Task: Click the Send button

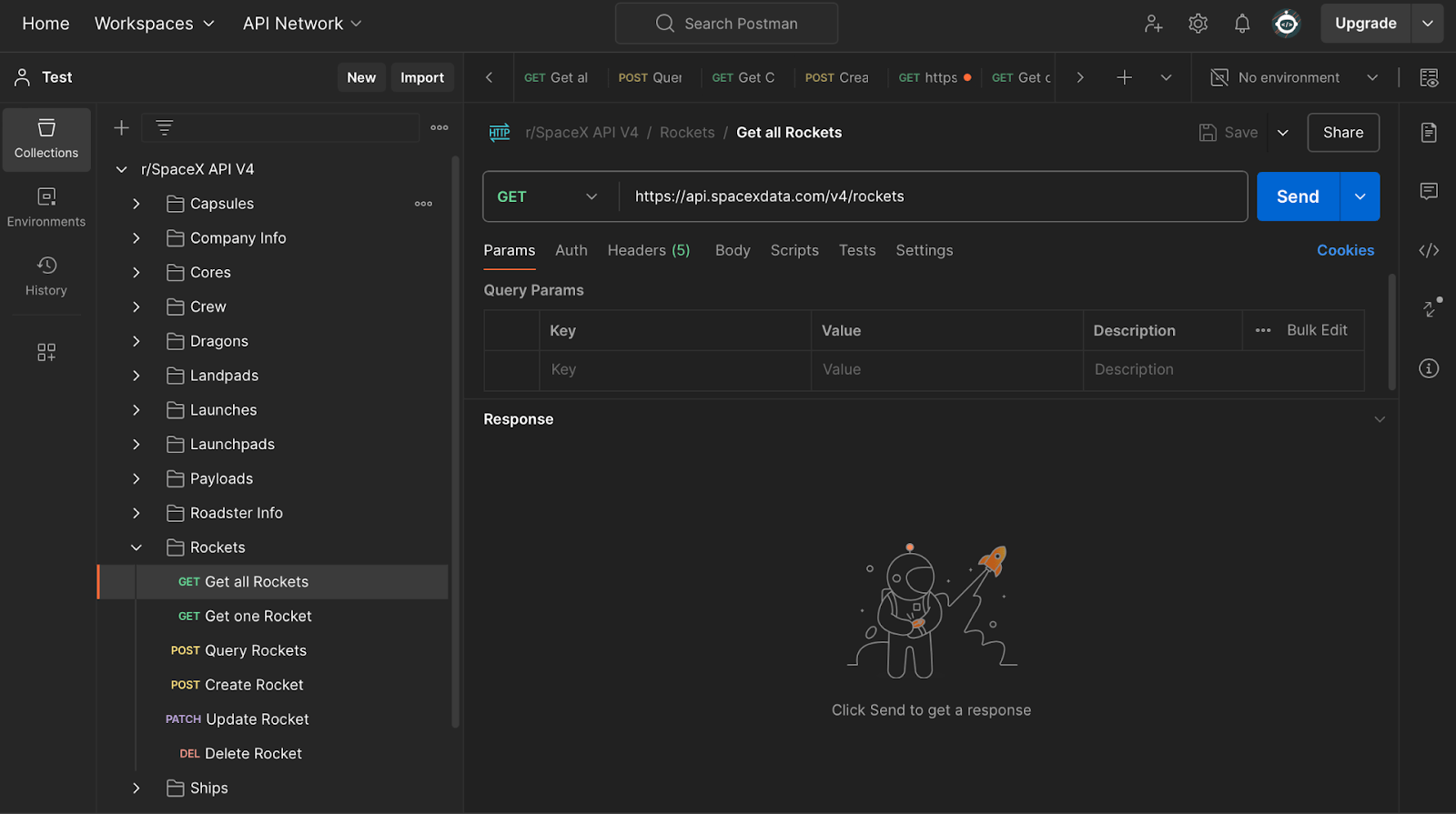Action: point(1299,196)
